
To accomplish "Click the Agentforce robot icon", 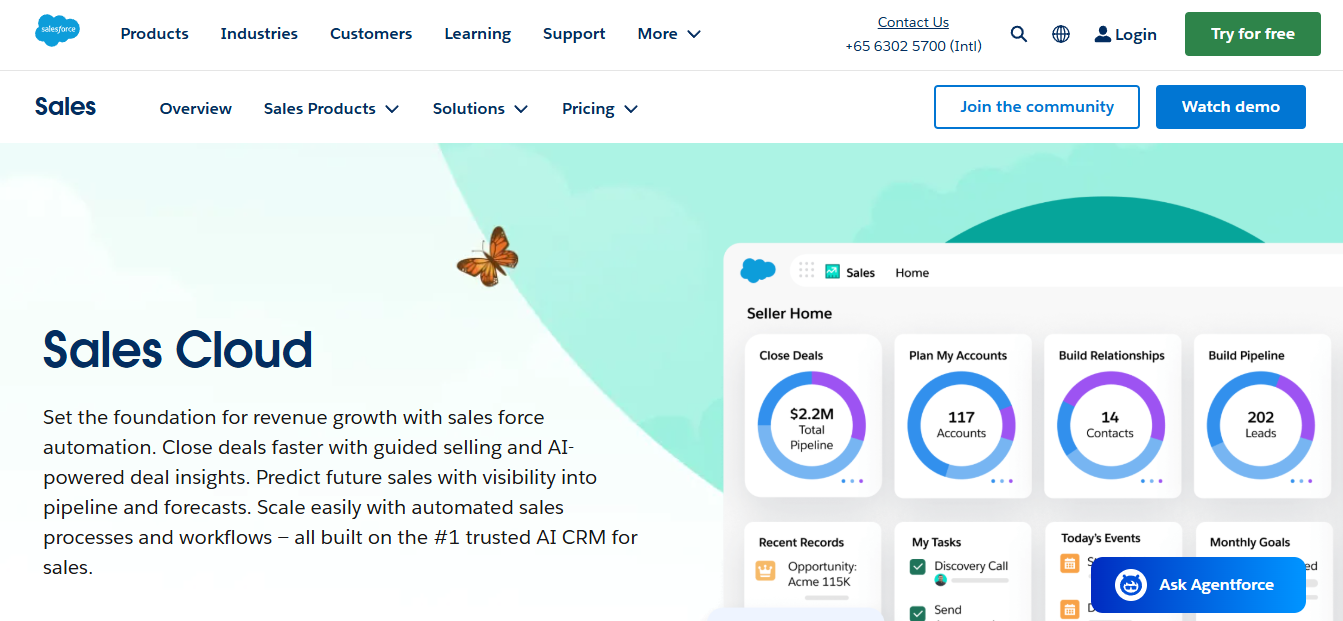I will (1131, 585).
